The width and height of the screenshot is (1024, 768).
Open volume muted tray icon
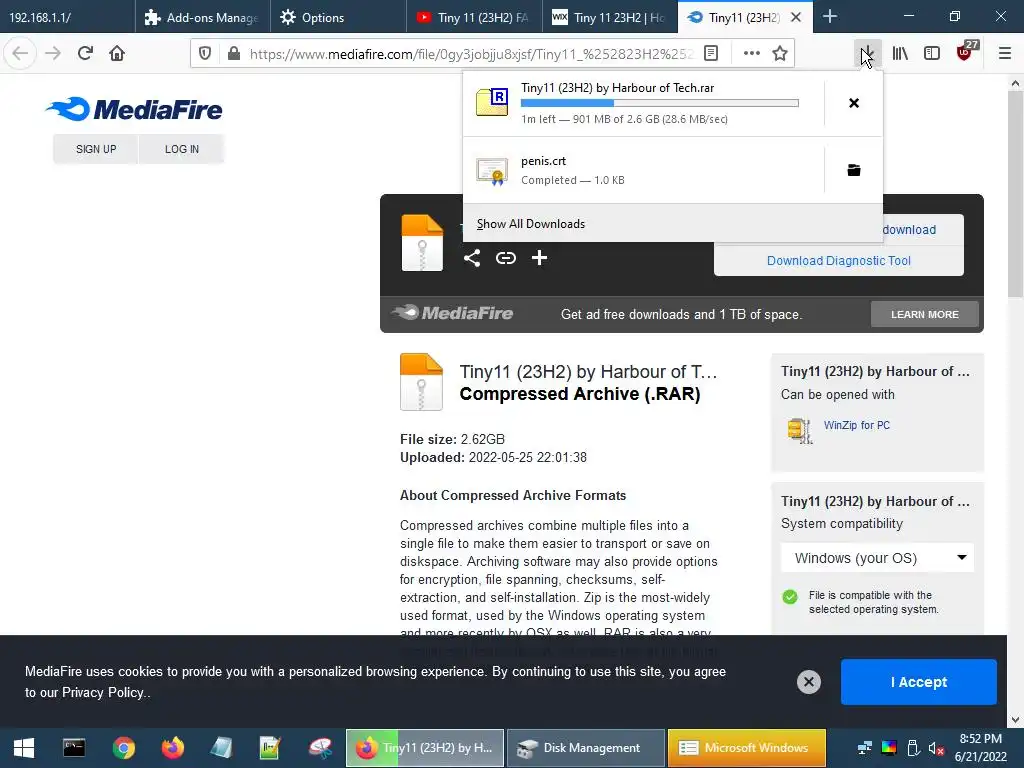tap(936, 748)
